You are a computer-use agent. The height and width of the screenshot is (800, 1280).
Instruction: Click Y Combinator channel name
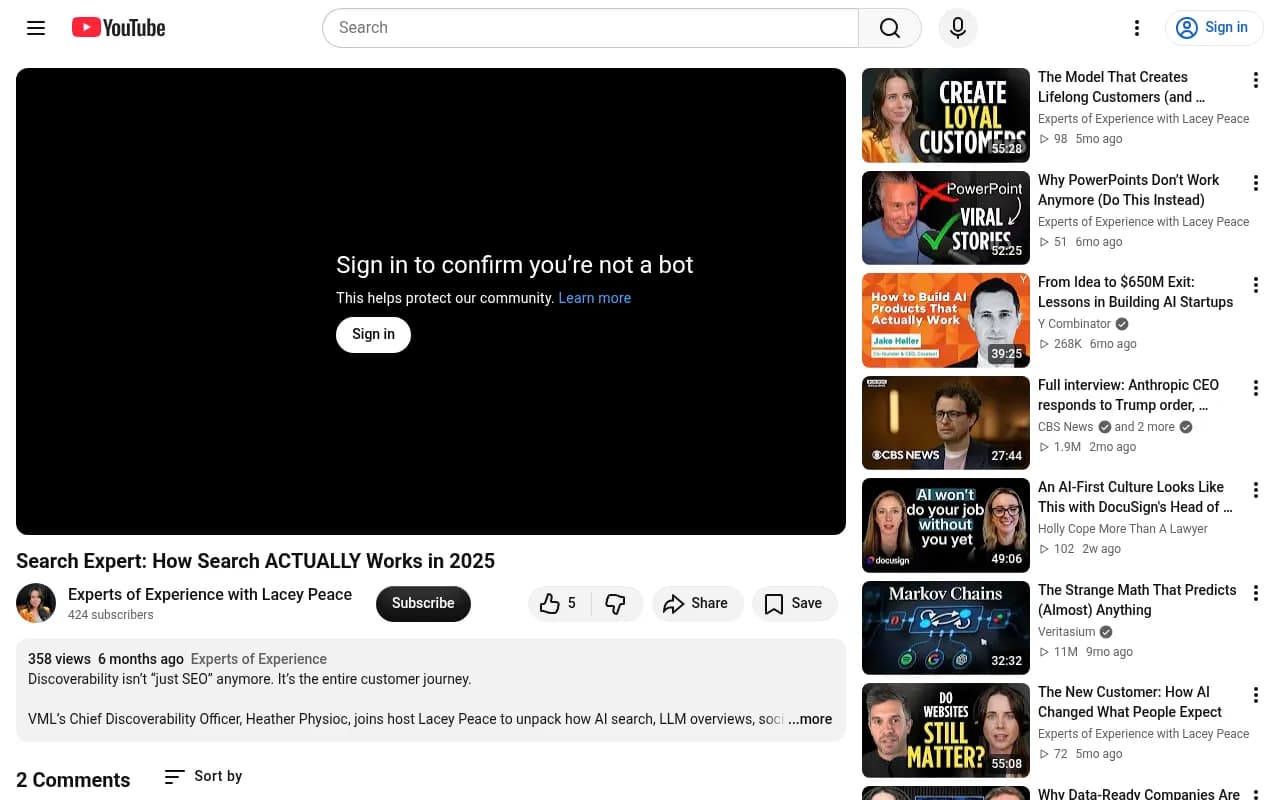(1074, 324)
